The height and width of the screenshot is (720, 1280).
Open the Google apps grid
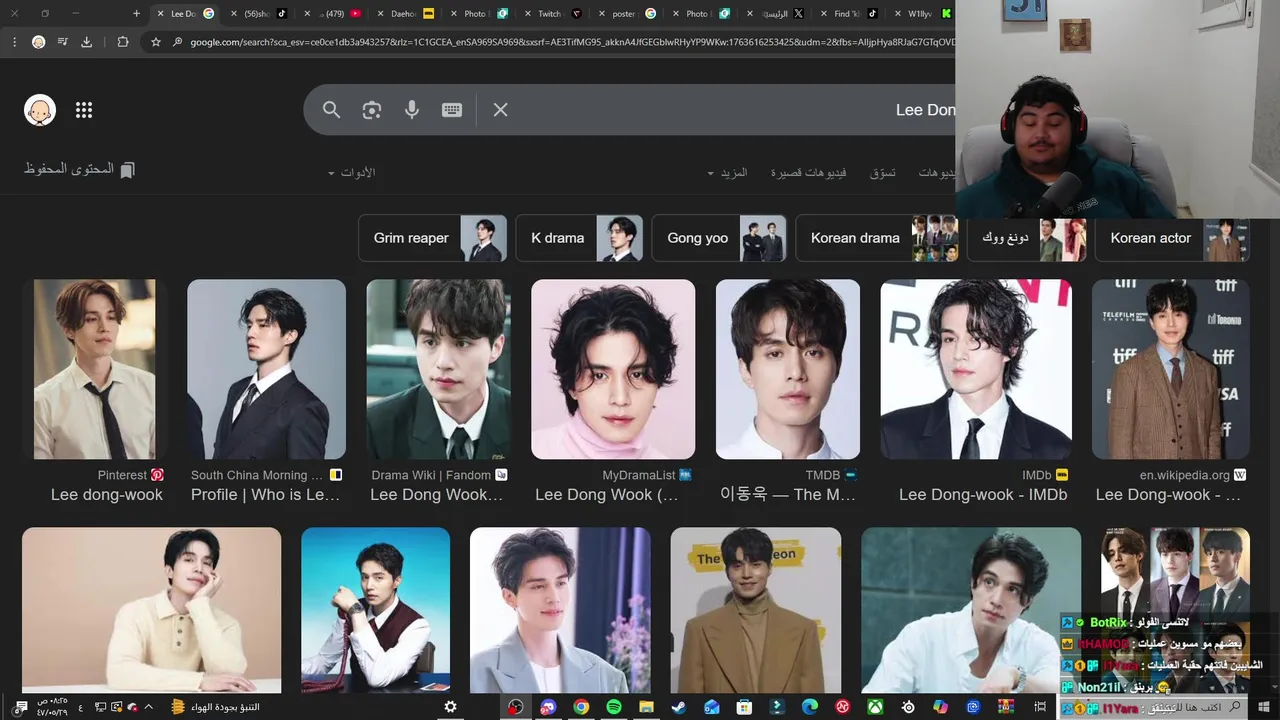[x=84, y=110]
